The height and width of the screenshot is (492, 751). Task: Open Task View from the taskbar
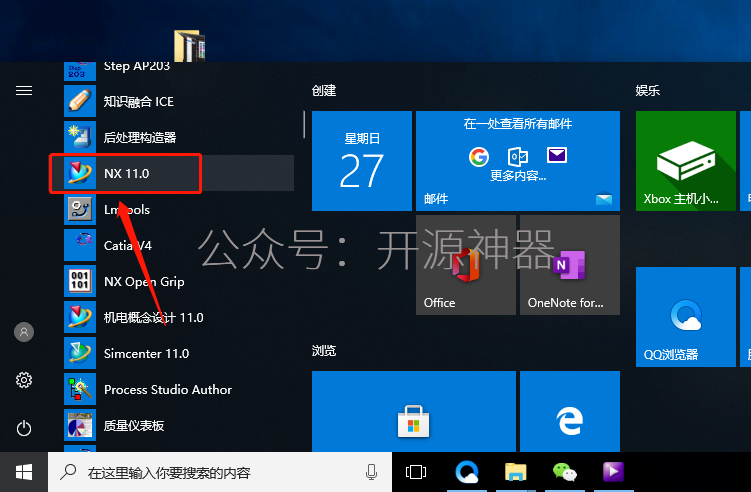(x=416, y=472)
